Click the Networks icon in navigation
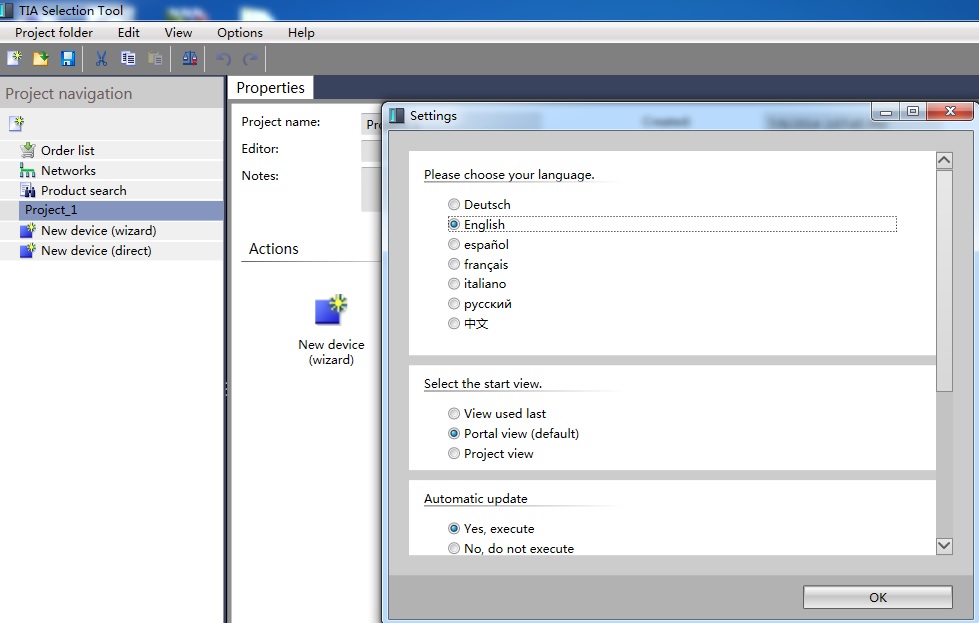The height and width of the screenshot is (623, 979). click(27, 170)
